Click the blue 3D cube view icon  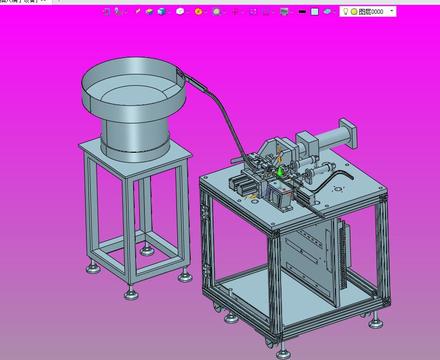click(162, 12)
